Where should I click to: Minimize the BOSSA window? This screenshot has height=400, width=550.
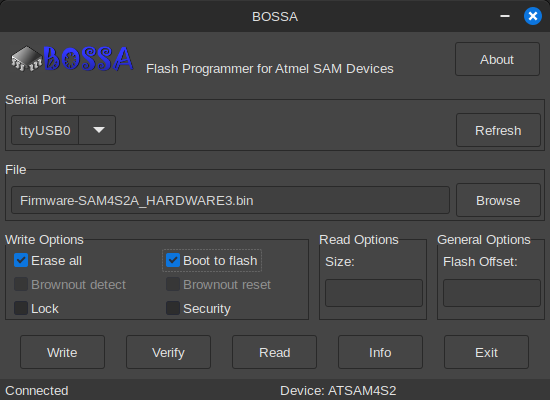505,16
